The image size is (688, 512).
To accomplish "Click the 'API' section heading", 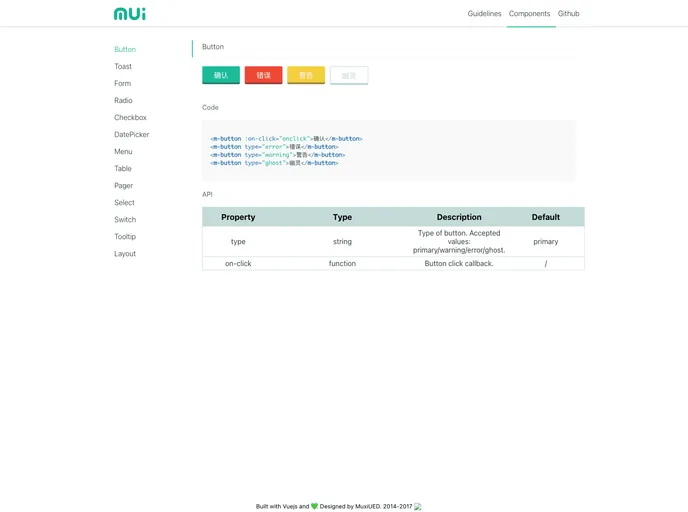I will pos(207,194).
